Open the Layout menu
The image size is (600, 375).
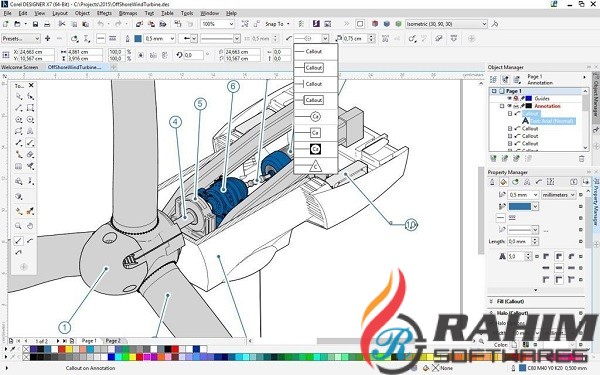point(60,13)
